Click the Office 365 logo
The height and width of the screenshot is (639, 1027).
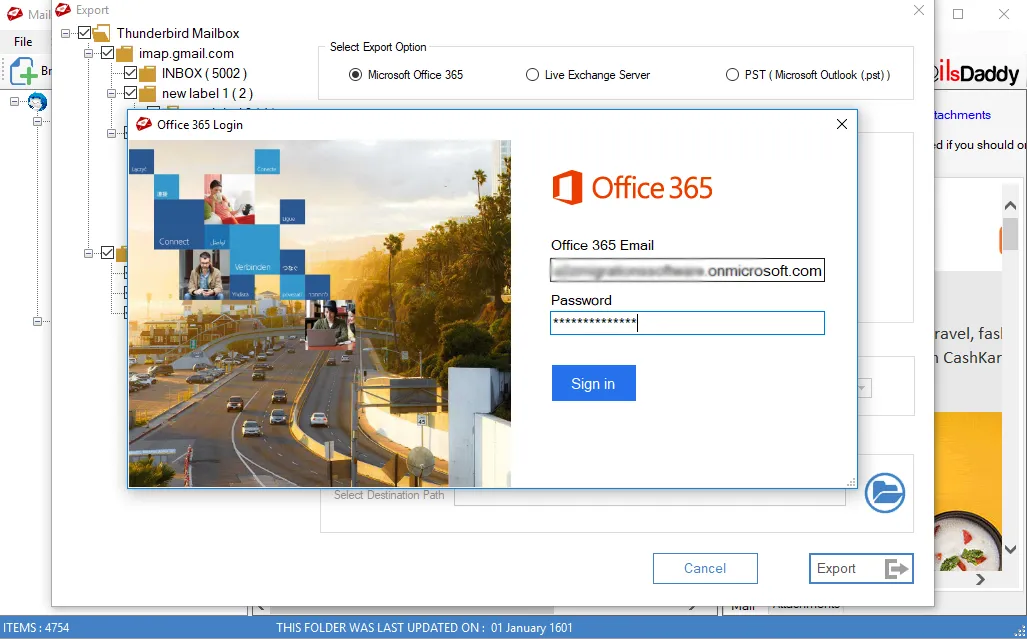point(632,187)
